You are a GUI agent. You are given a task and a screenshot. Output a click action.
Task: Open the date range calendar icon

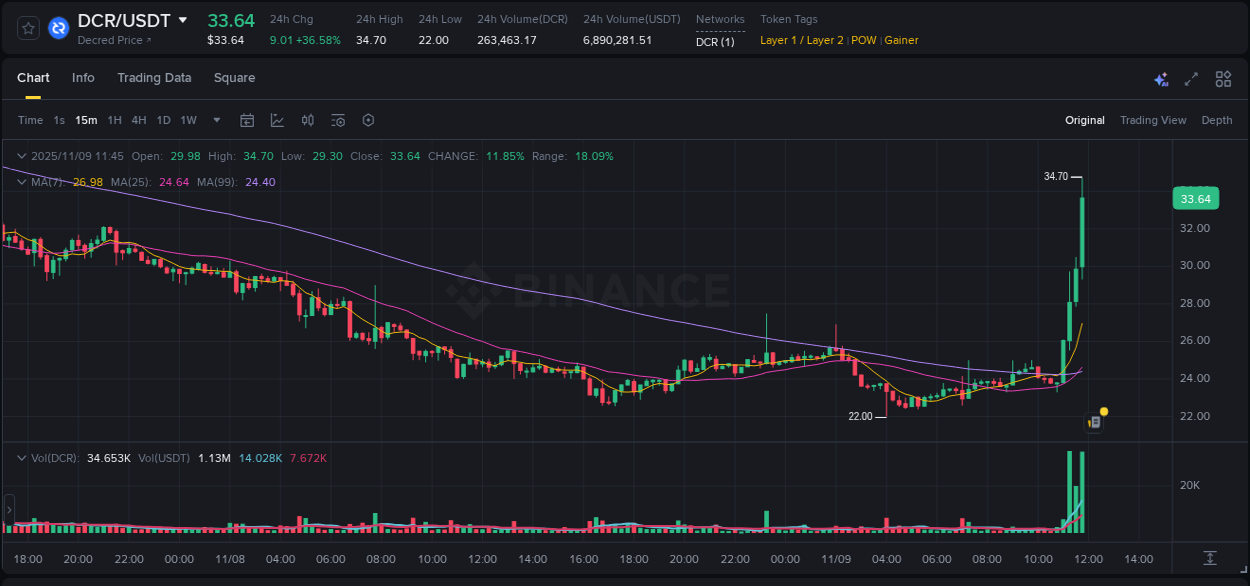(247, 120)
